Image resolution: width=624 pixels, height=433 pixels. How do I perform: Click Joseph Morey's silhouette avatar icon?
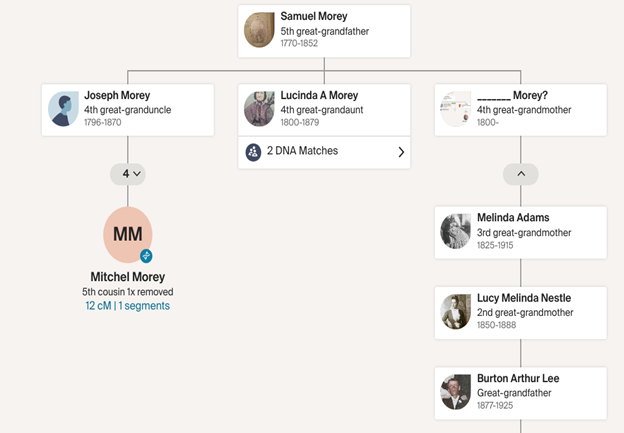click(63, 109)
